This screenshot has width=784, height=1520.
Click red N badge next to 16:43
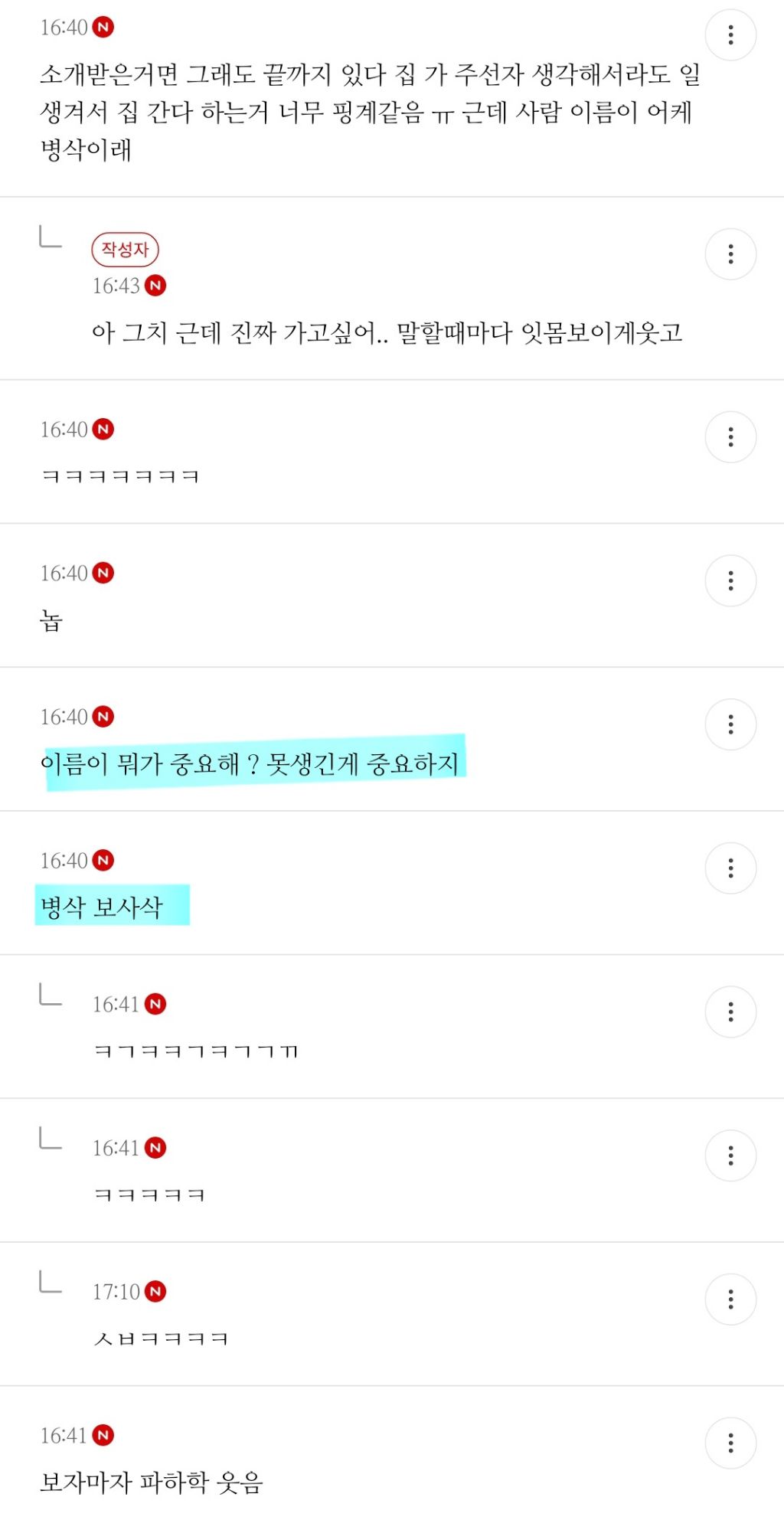coord(155,286)
